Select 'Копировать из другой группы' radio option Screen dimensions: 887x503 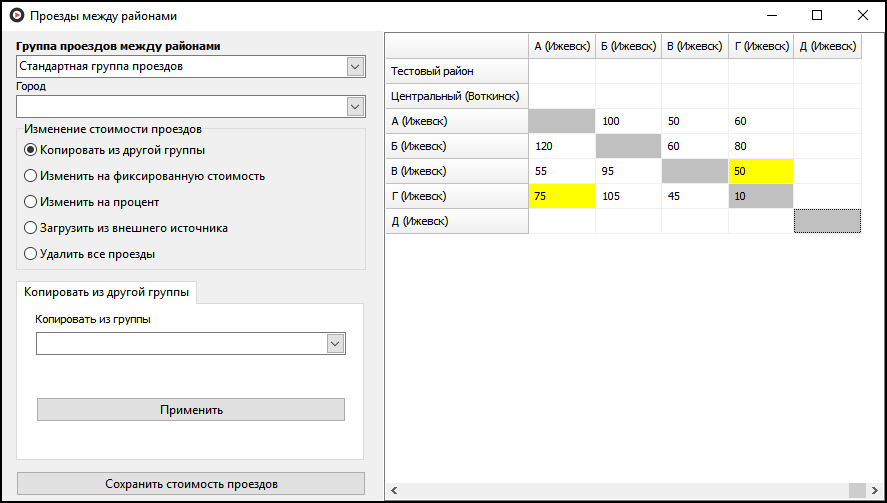[x=30, y=150]
